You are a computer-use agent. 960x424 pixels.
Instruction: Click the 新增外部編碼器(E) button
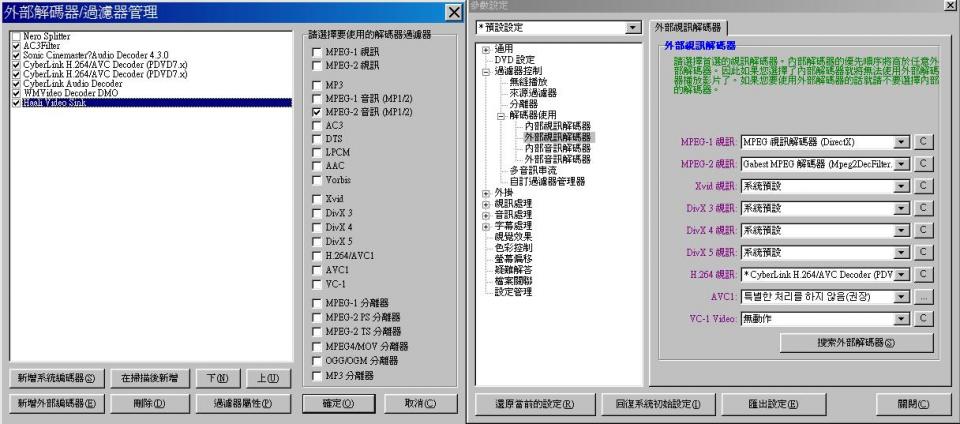[57, 404]
